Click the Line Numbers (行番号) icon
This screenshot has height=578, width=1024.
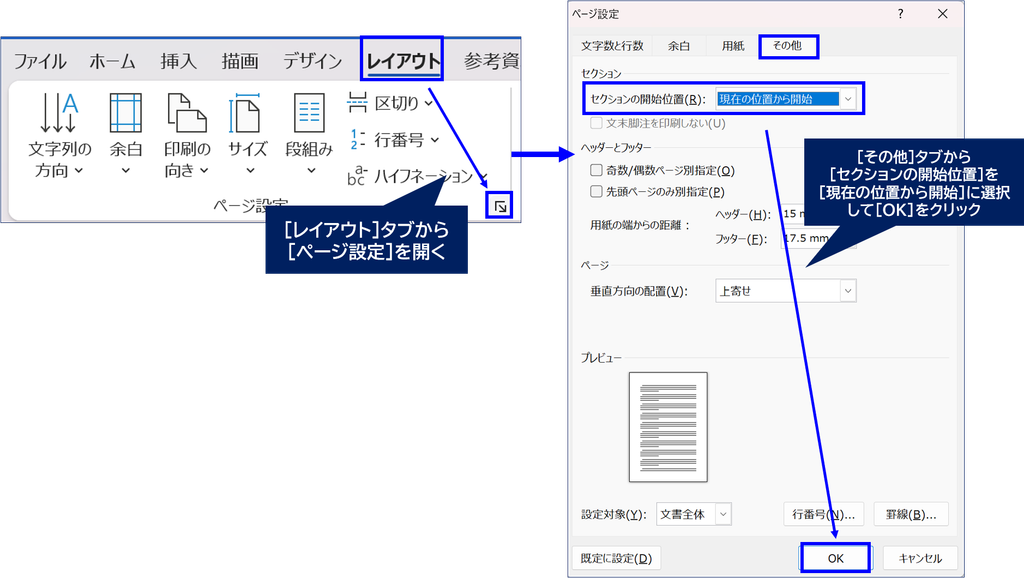tap(357, 139)
